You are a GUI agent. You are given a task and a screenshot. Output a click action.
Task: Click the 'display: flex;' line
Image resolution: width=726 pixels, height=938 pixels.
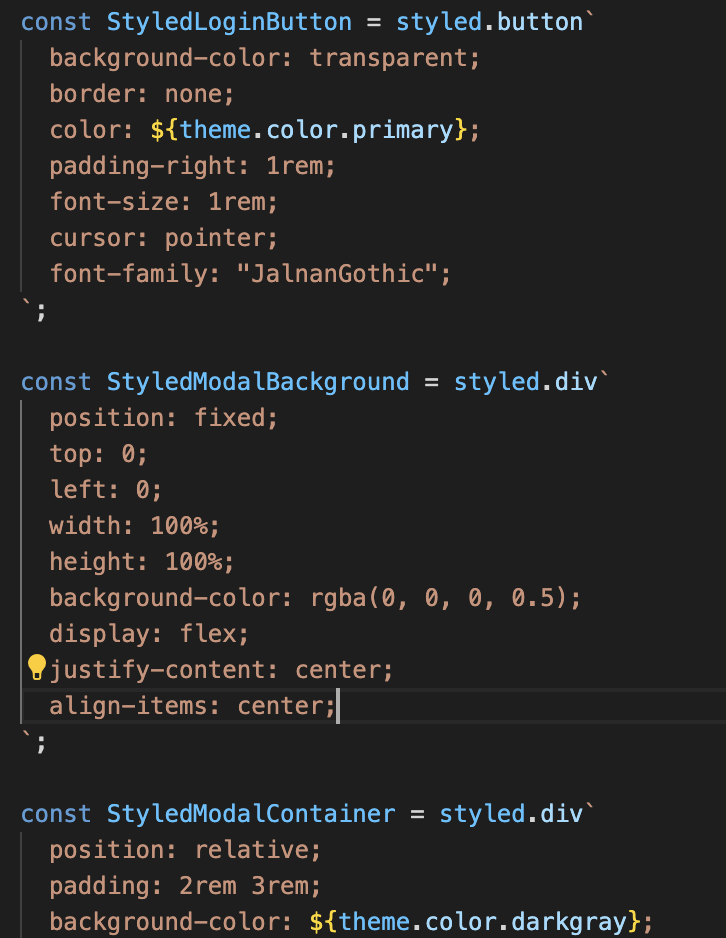pyautogui.click(x=149, y=634)
